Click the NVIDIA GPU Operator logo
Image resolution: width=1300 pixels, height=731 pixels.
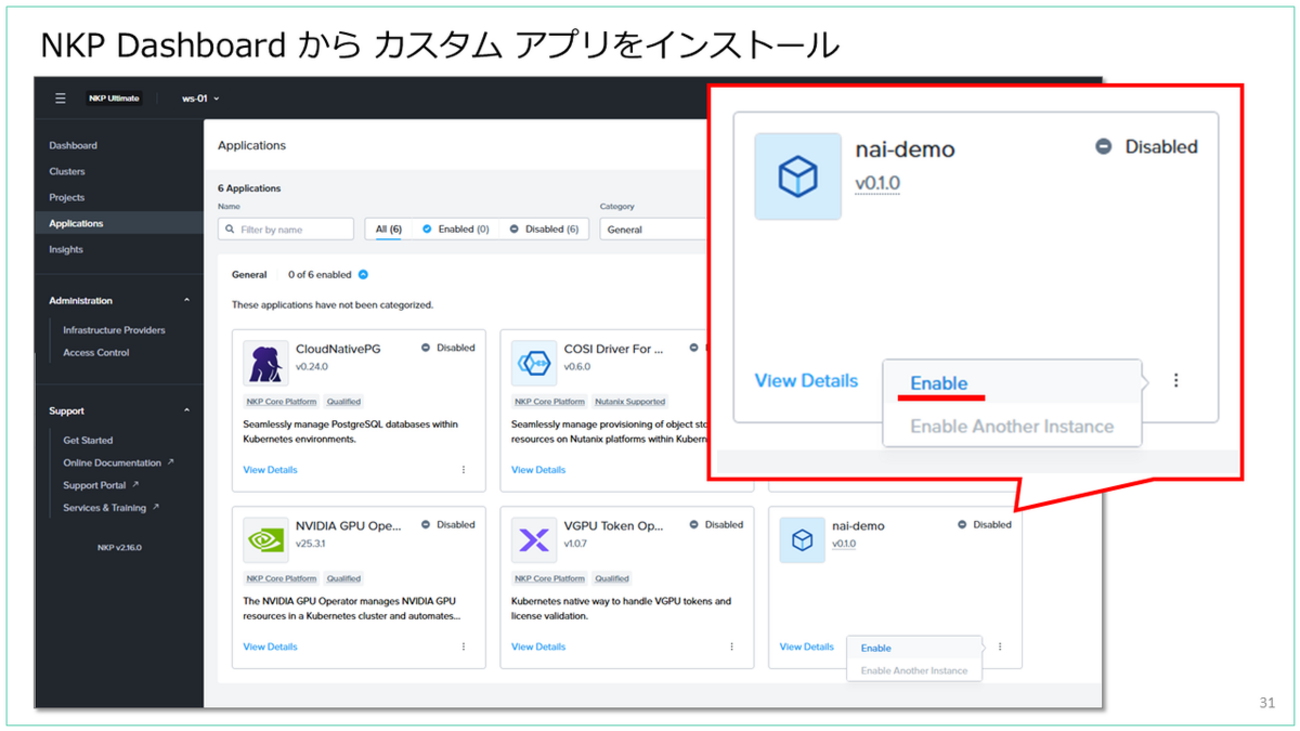[265, 540]
